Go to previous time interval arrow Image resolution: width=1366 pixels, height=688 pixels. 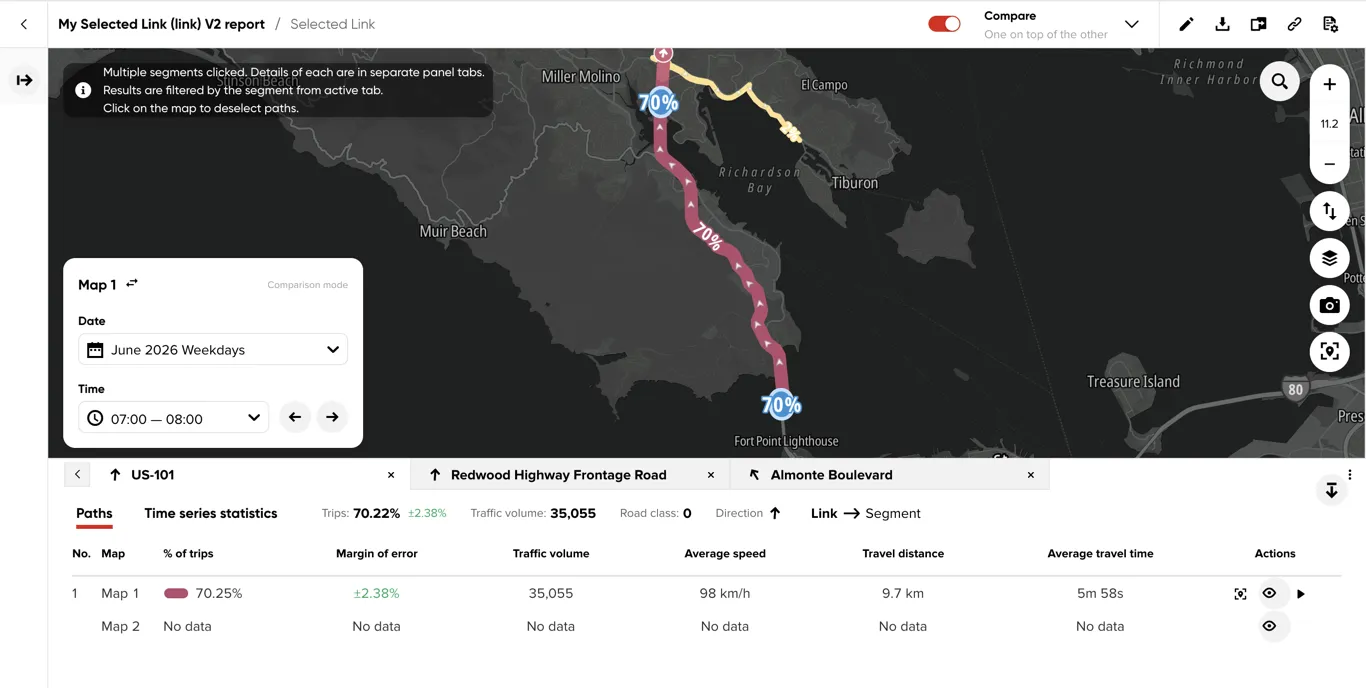click(294, 417)
